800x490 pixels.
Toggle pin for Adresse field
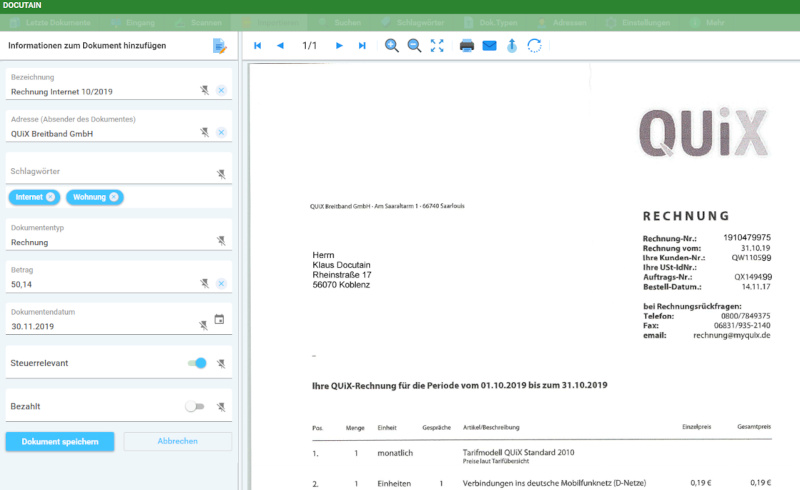[205, 132]
